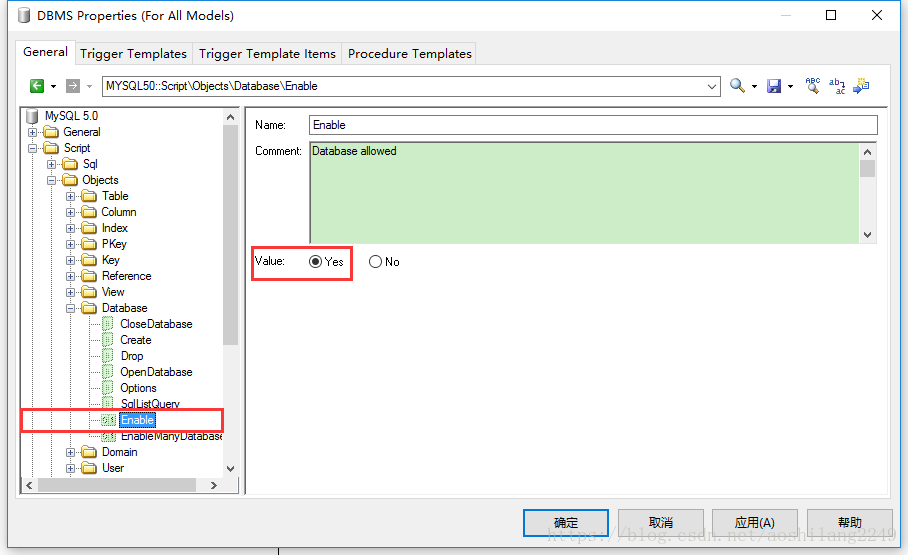
Task: Click the ab-ac replace icon
Action: point(837,86)
